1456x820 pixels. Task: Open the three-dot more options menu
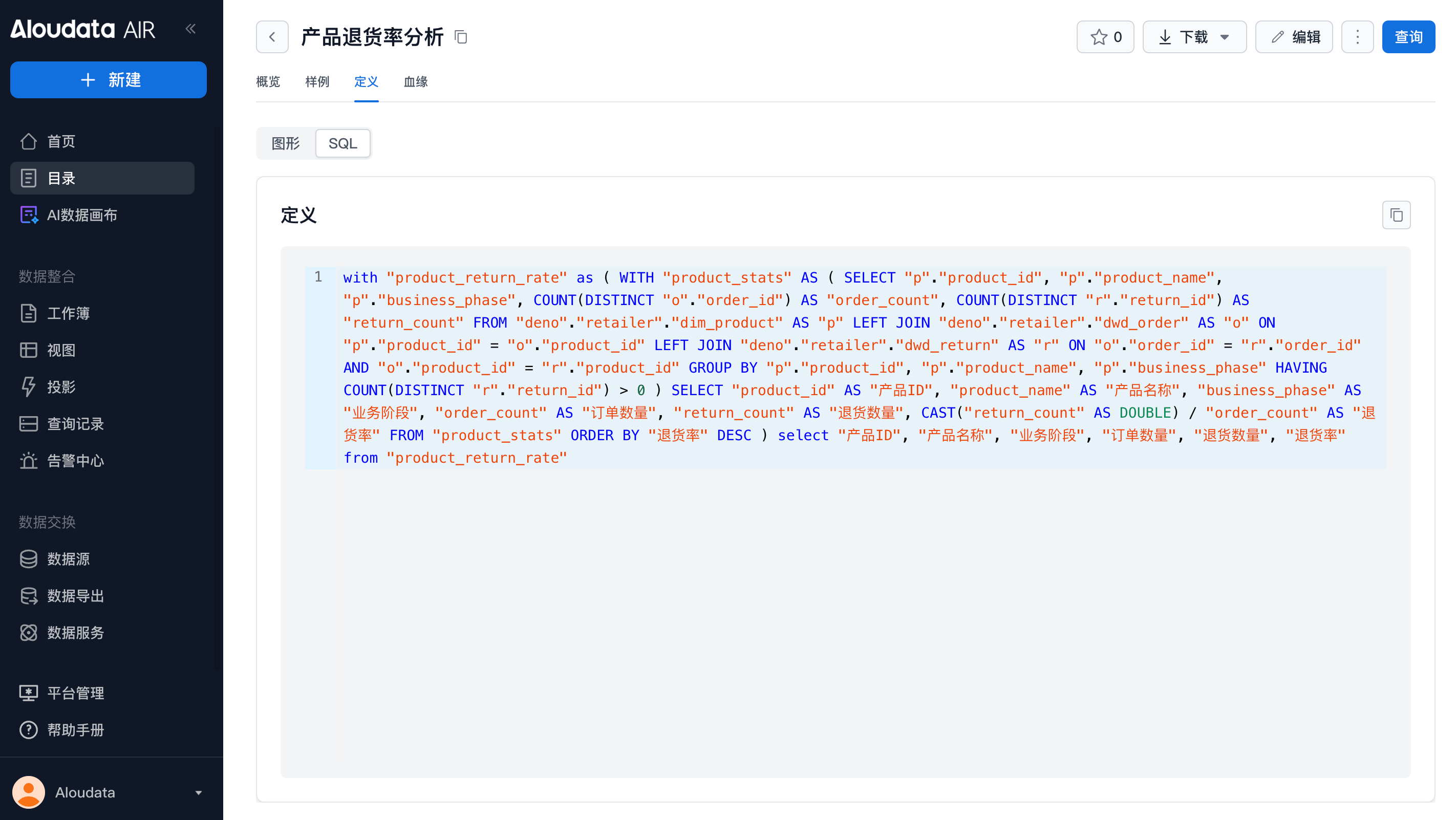(1357, 37)
